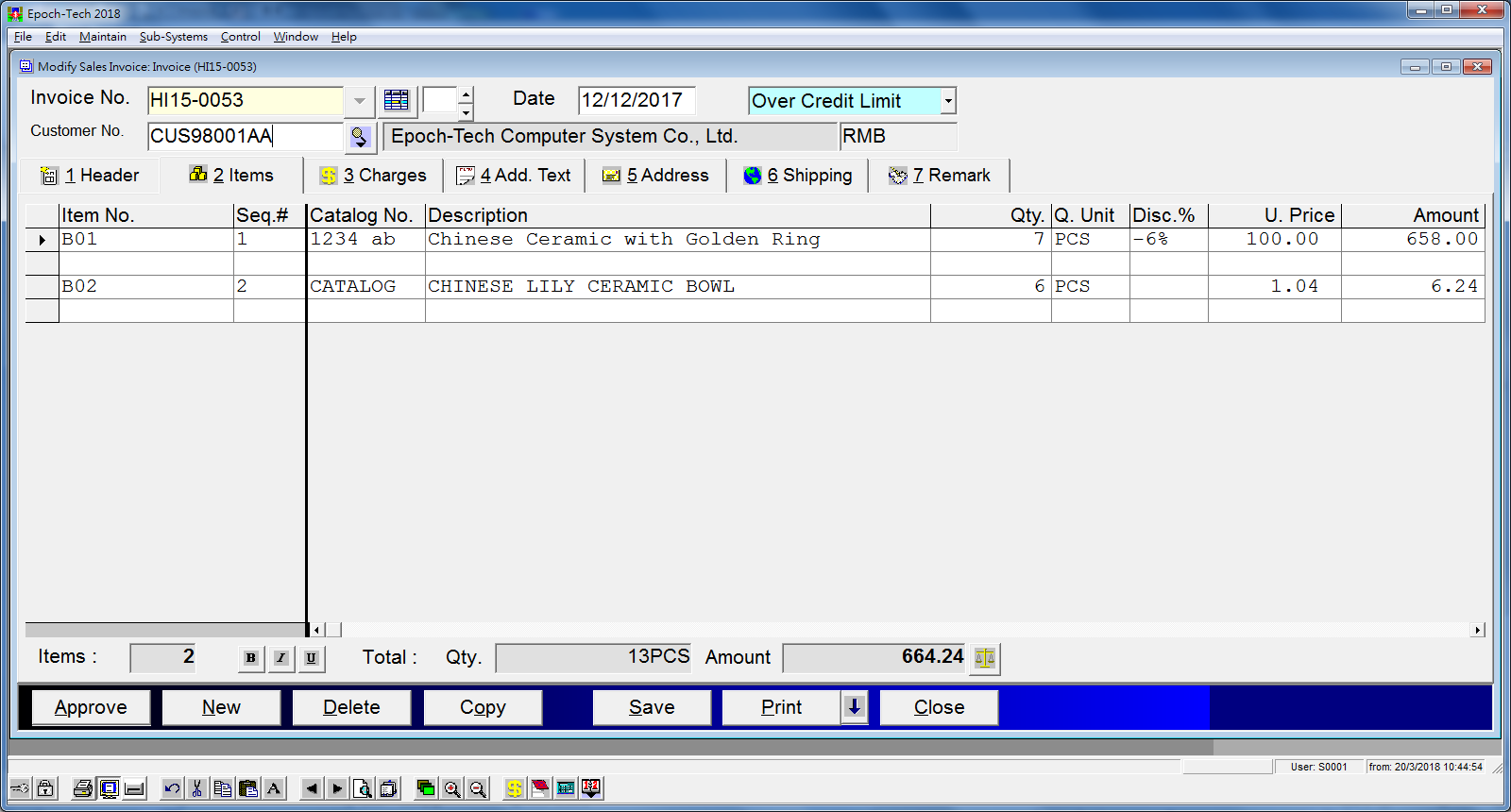Image resolution: width=1511 pixels, height=812 pixels.
Task: Open the Maintain menu
Action: point(103,37)
